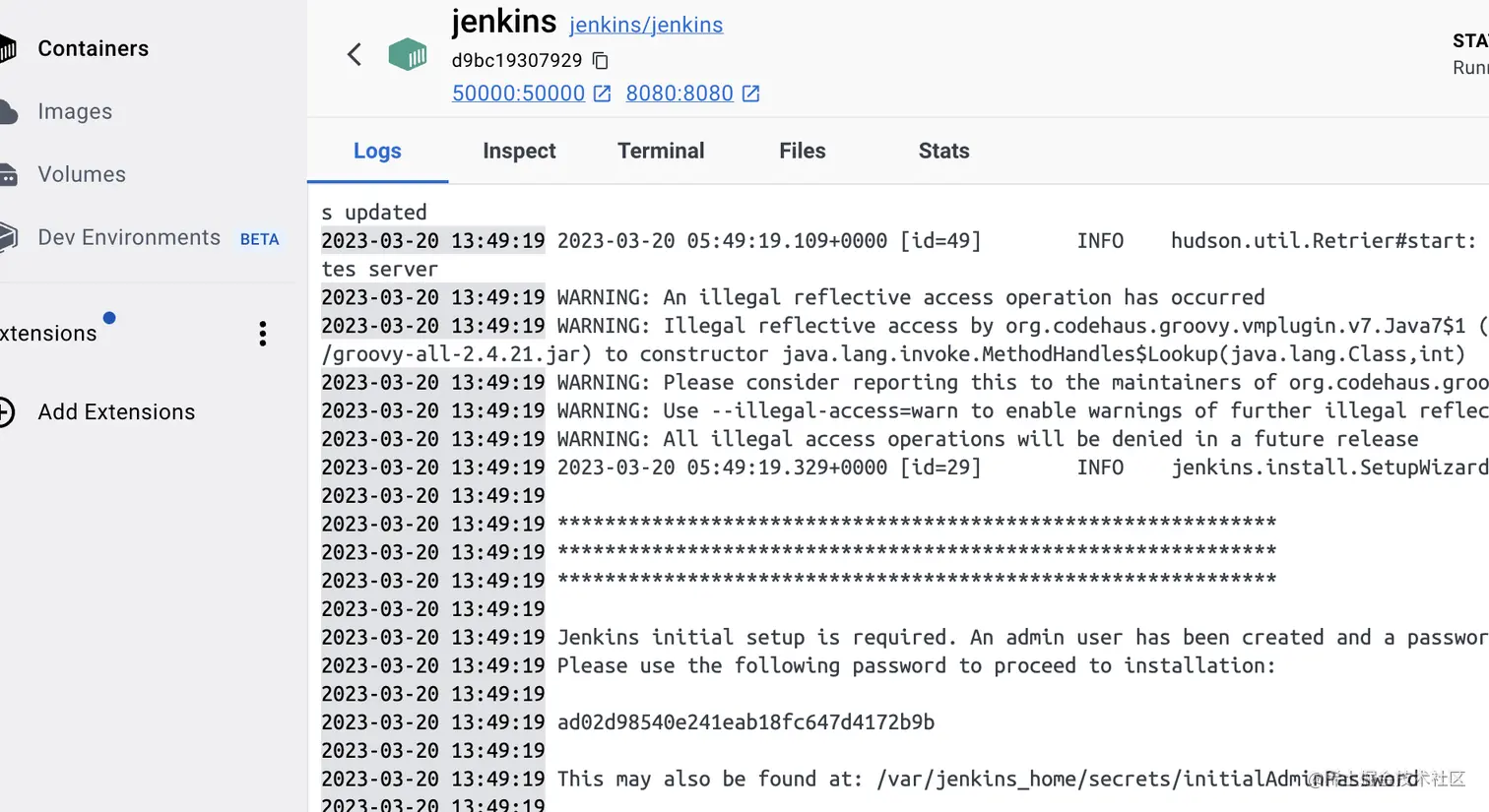Open port mapping 8080:8080 link
Viewport: 1489px width, 812px height.
point(680,94)
